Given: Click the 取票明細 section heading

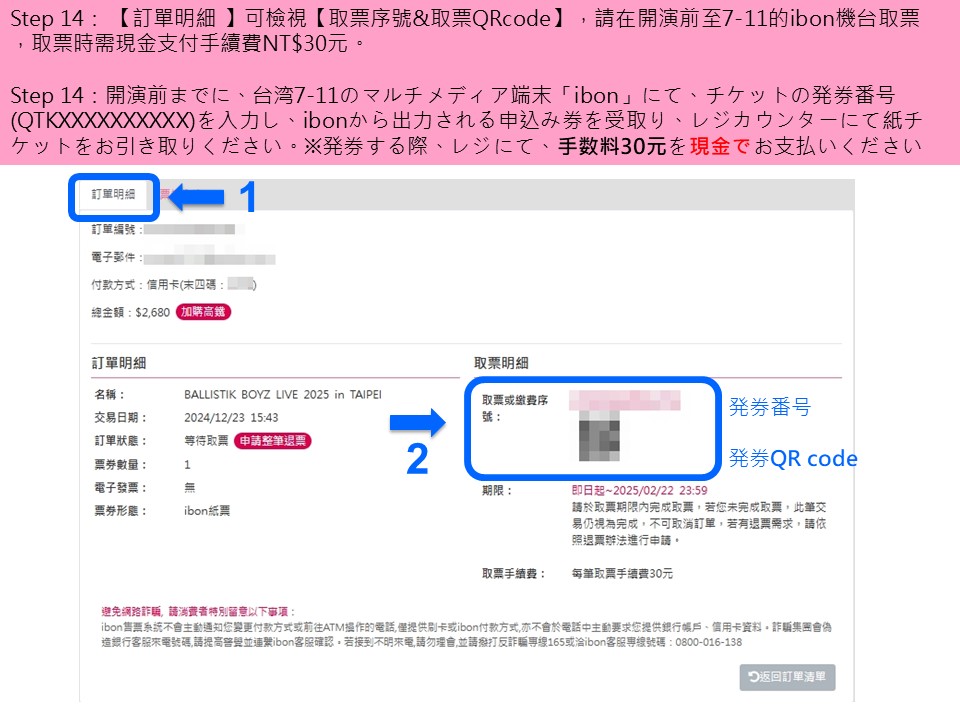Looking at the screenshot, I should click(501, 363).
